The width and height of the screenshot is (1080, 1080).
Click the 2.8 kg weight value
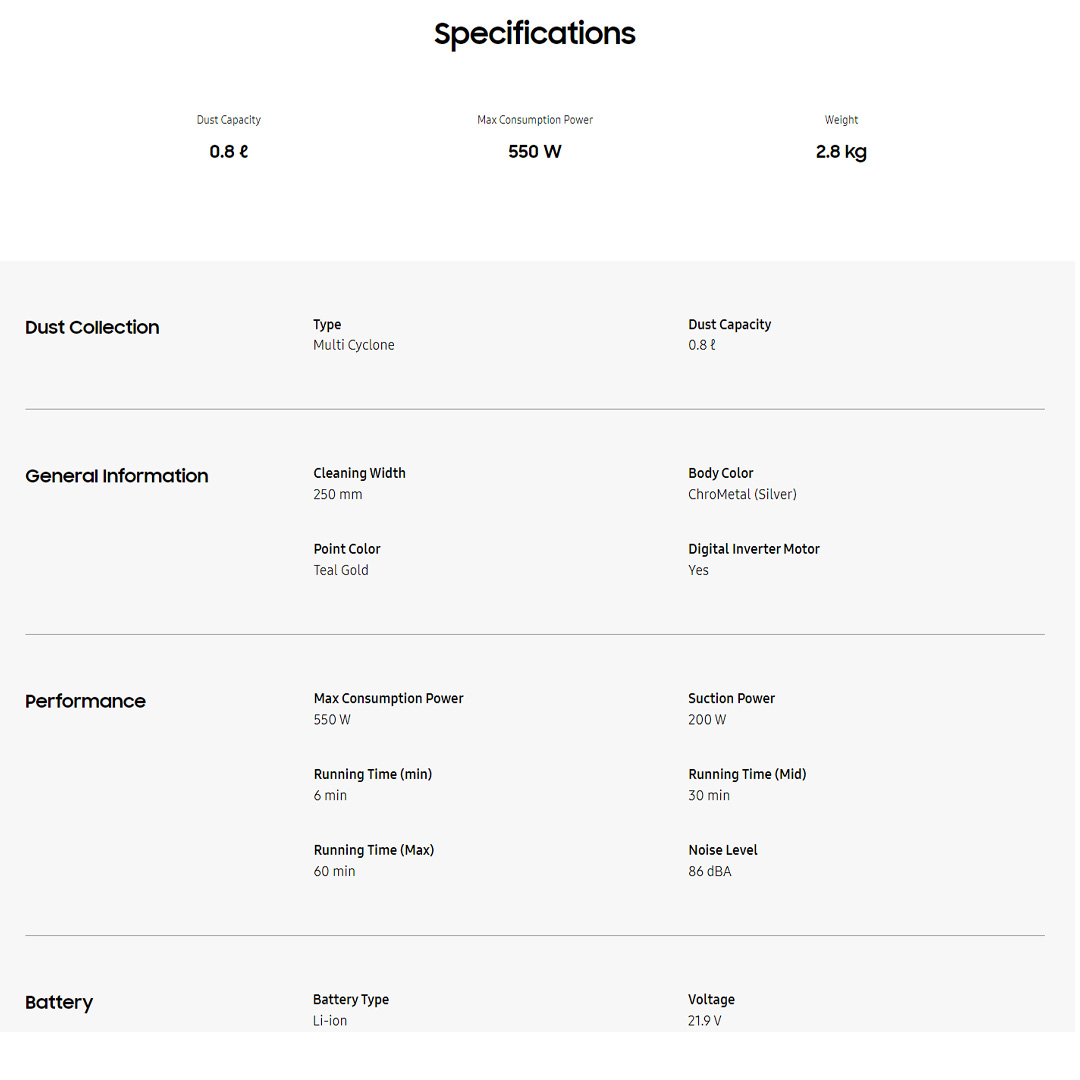click(841, 152)
